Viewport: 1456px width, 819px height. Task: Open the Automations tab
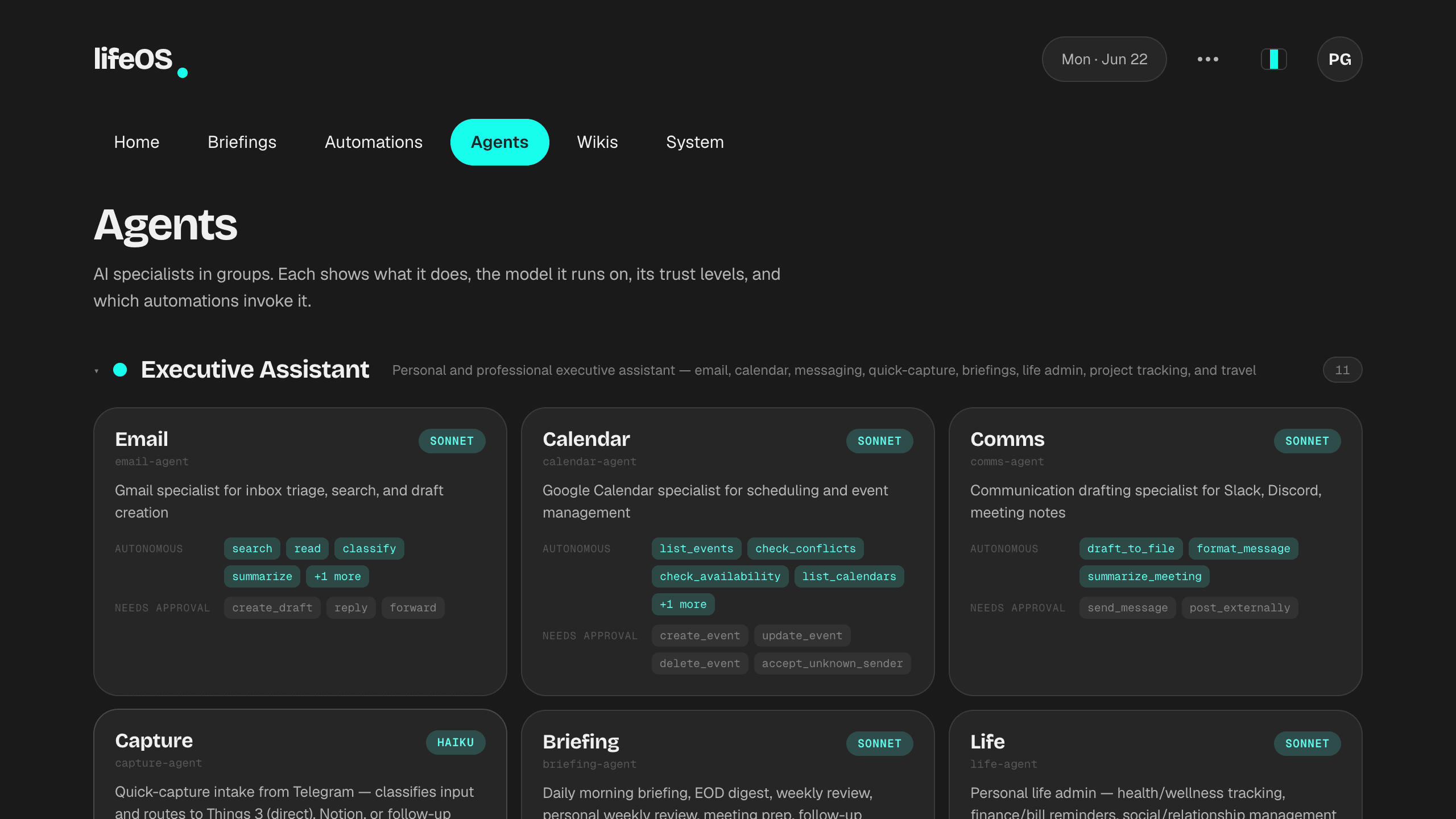[x=374, y=142]
